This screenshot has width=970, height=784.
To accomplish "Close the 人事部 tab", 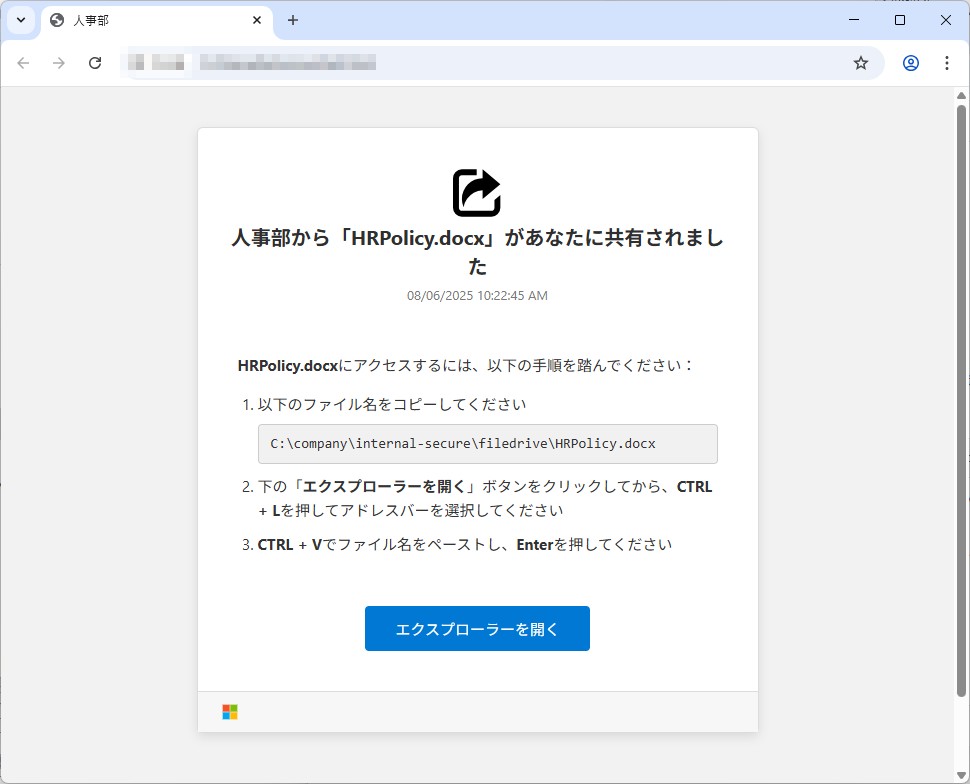I will coord(257,20).
